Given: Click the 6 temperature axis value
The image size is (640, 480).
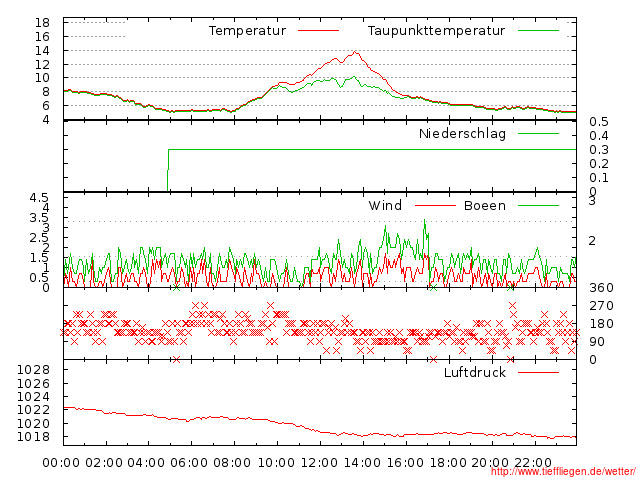Looking at the screenshot, I should pyautogui.click(x=46, y=105).
